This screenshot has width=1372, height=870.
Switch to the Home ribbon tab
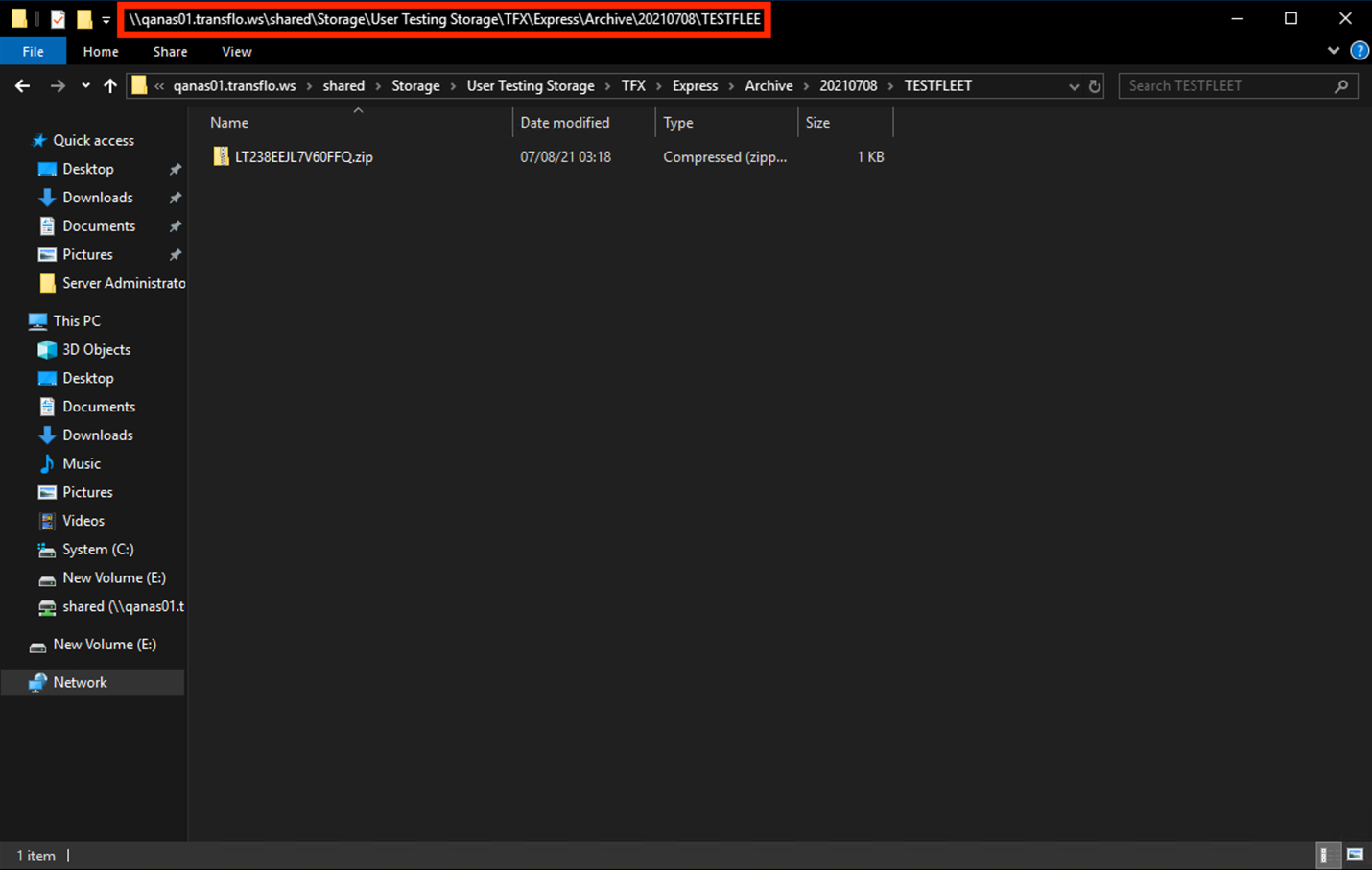101,52
